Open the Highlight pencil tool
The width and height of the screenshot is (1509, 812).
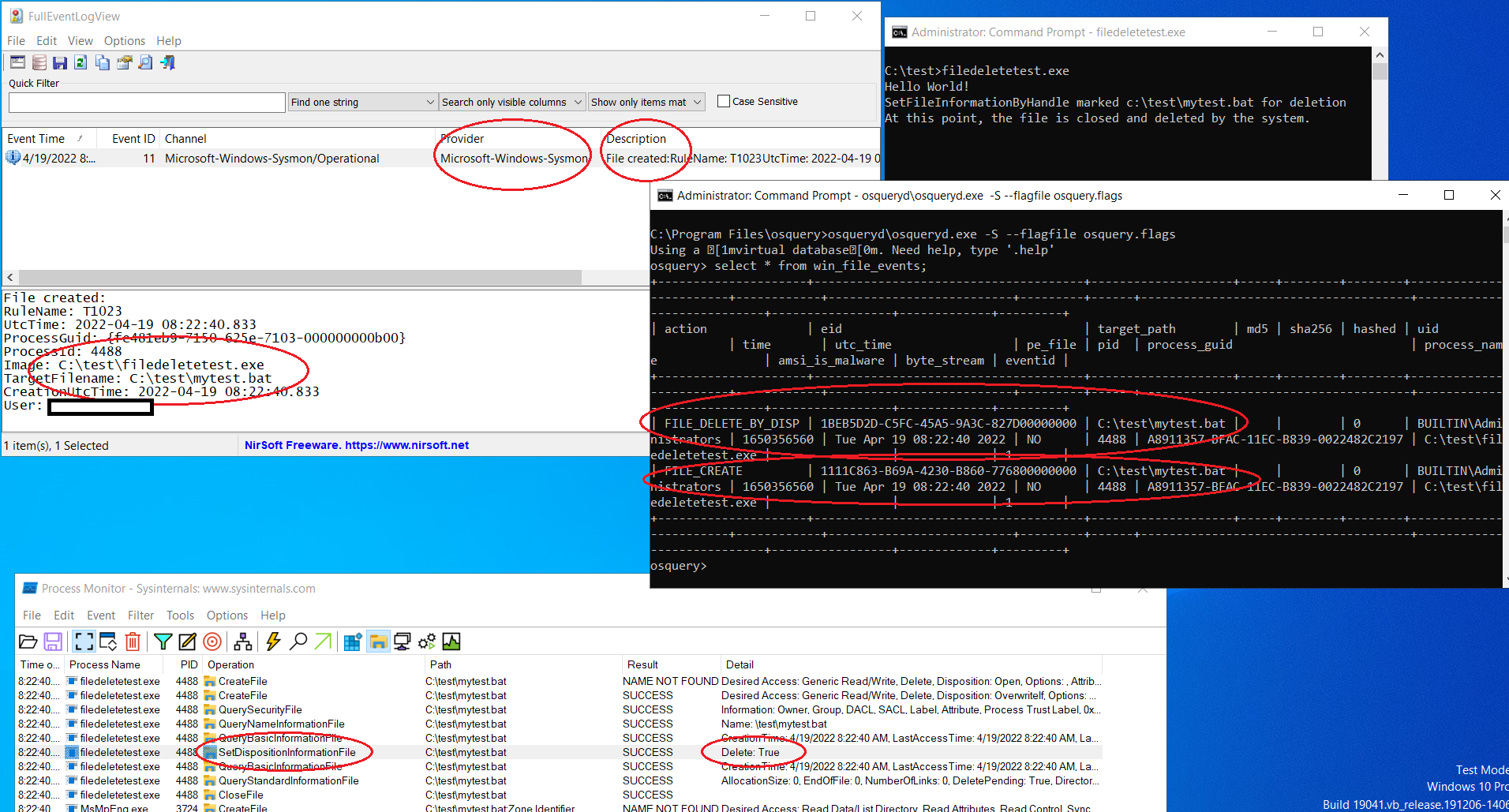187,642
